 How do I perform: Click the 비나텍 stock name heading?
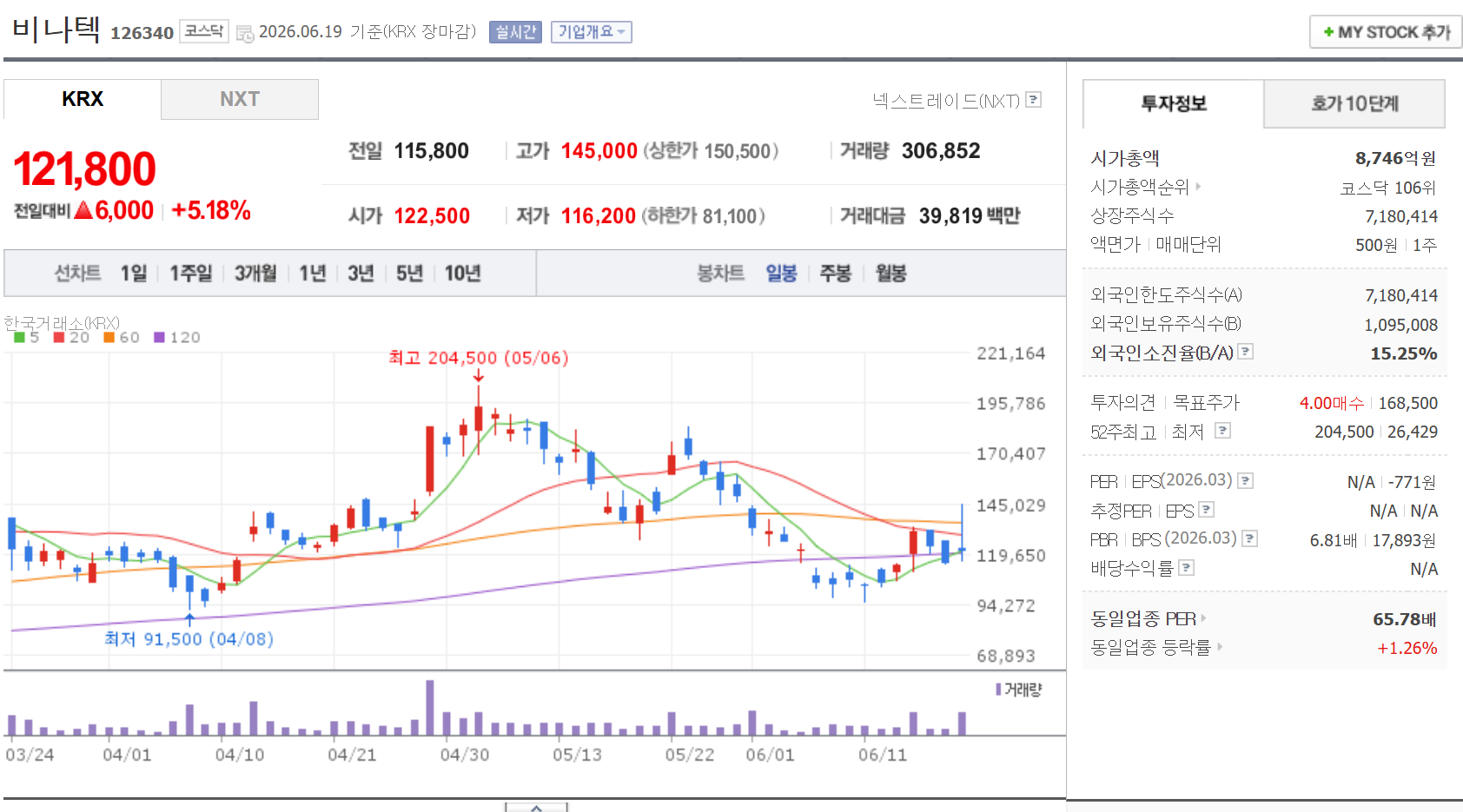[56, 30]
